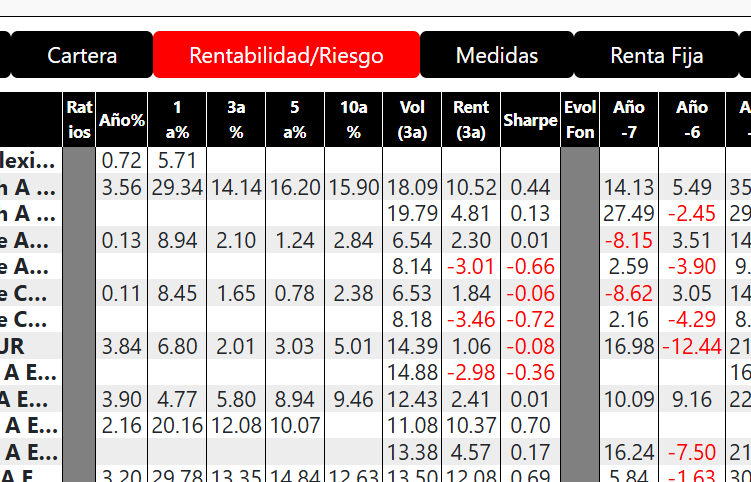Click the 5 a% column header
Screen dimensions: 751x482
295,119
